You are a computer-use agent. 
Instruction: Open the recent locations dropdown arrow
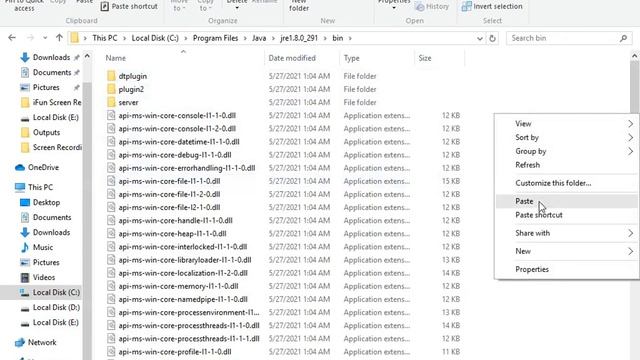pyautogui.click(x=45, y=38)
